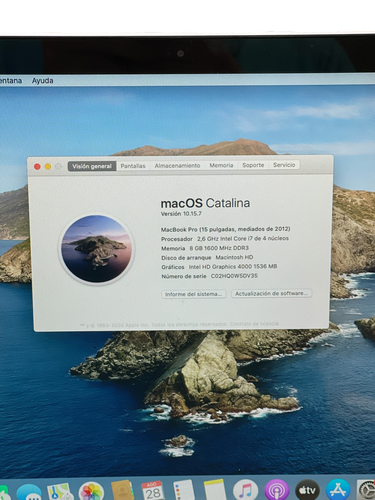Click the macOS Catalina heading
375x500 pixels.
(205, 203)
